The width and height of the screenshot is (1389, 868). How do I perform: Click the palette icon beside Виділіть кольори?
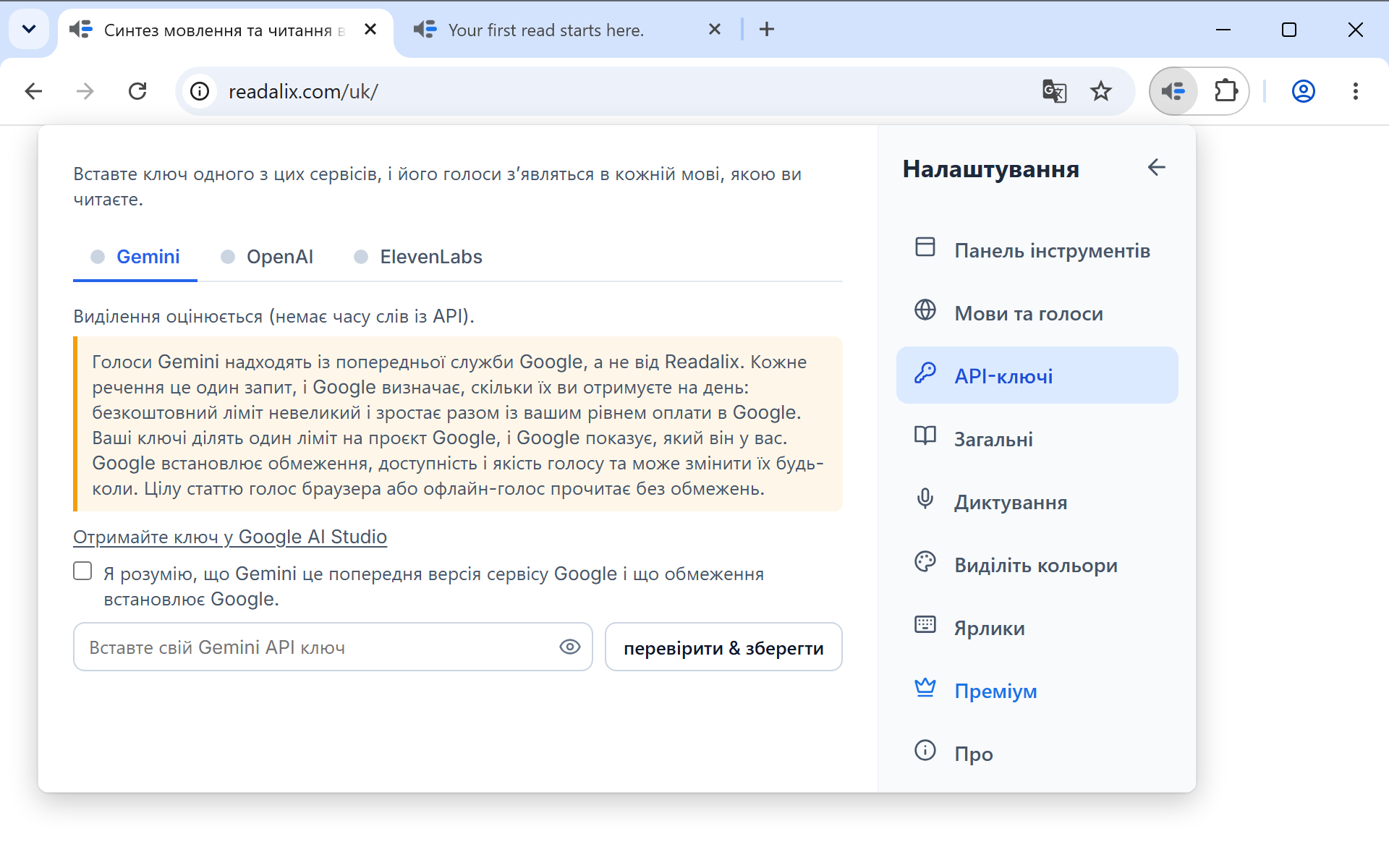click(925, 562)
